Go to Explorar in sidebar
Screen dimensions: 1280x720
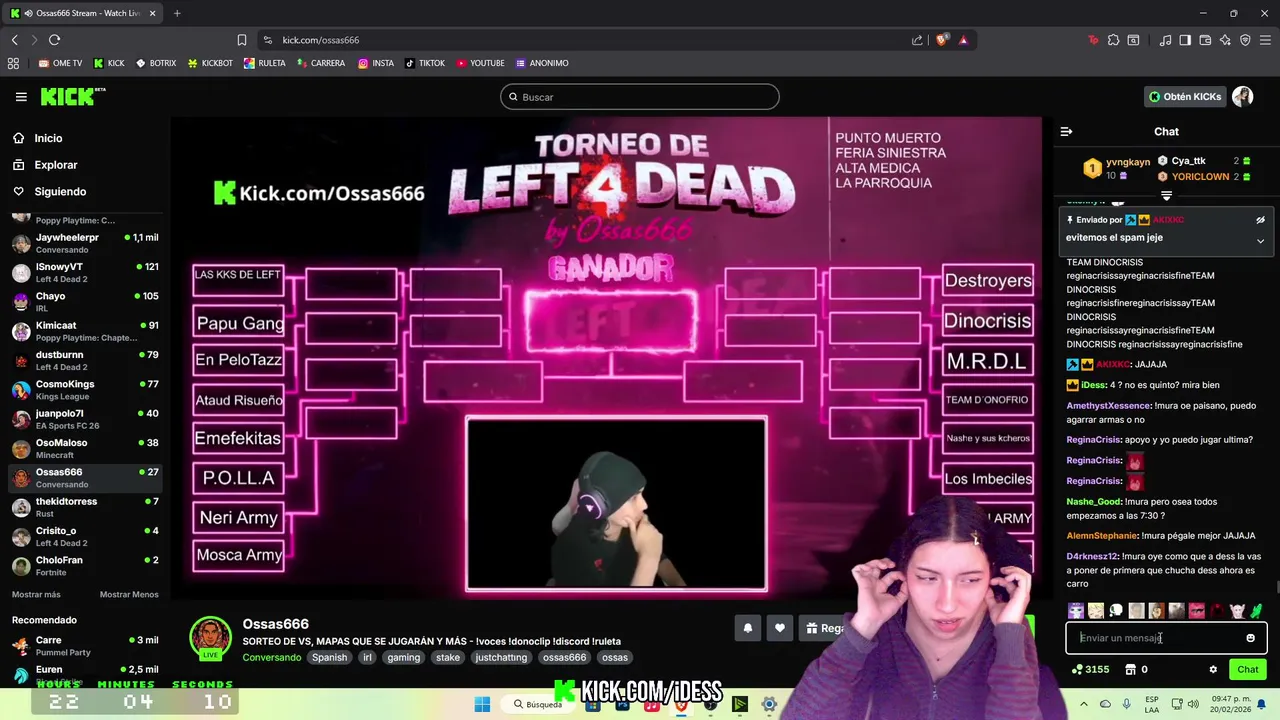pyautogui.click(x=55, y=165)
